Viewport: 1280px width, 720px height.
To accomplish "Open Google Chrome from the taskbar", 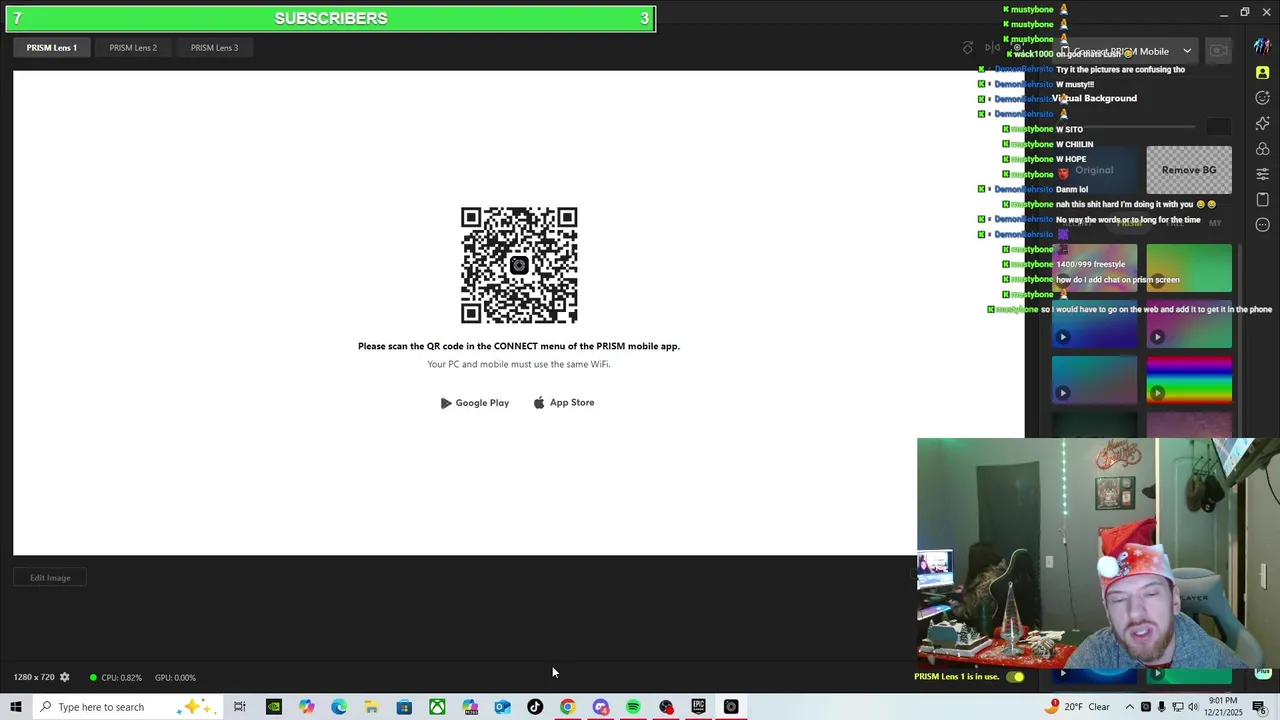I will [x=568, y=707].
